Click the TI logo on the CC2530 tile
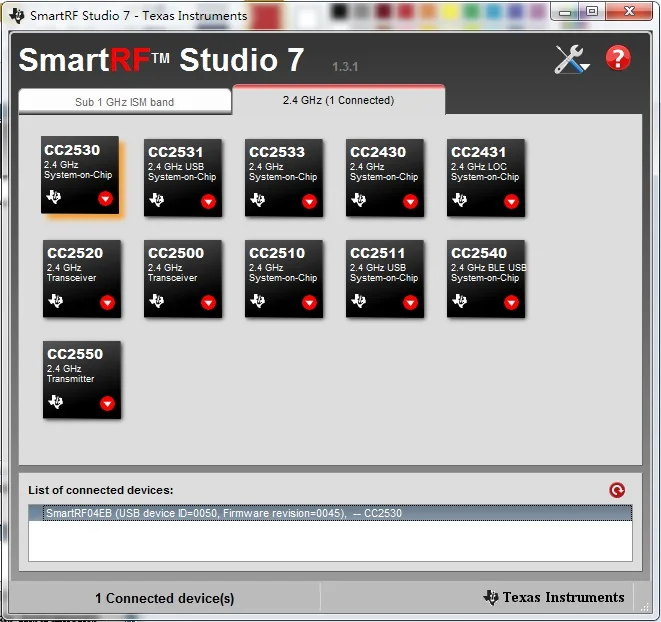The width and height of the screenshot is (661, 622). (x=54, y=197)
